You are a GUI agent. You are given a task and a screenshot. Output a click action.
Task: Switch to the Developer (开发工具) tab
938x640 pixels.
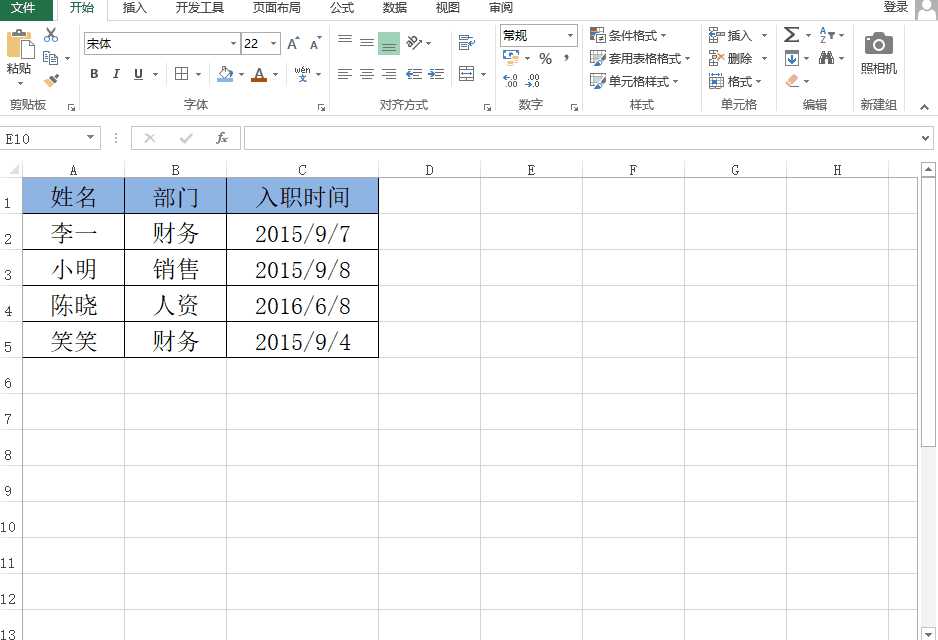(200, 8)
